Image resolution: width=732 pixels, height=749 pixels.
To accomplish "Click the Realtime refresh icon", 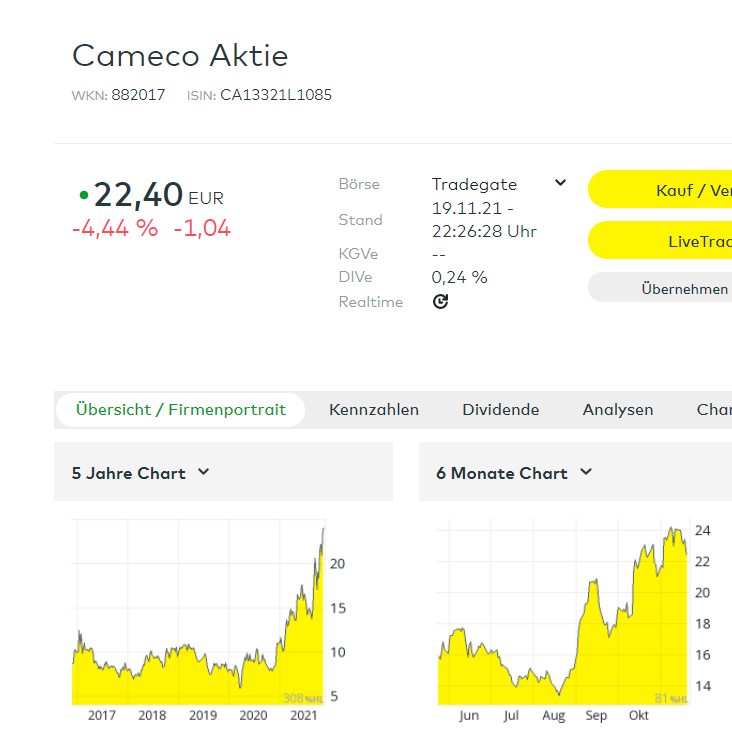I will [x=440, y=302].
